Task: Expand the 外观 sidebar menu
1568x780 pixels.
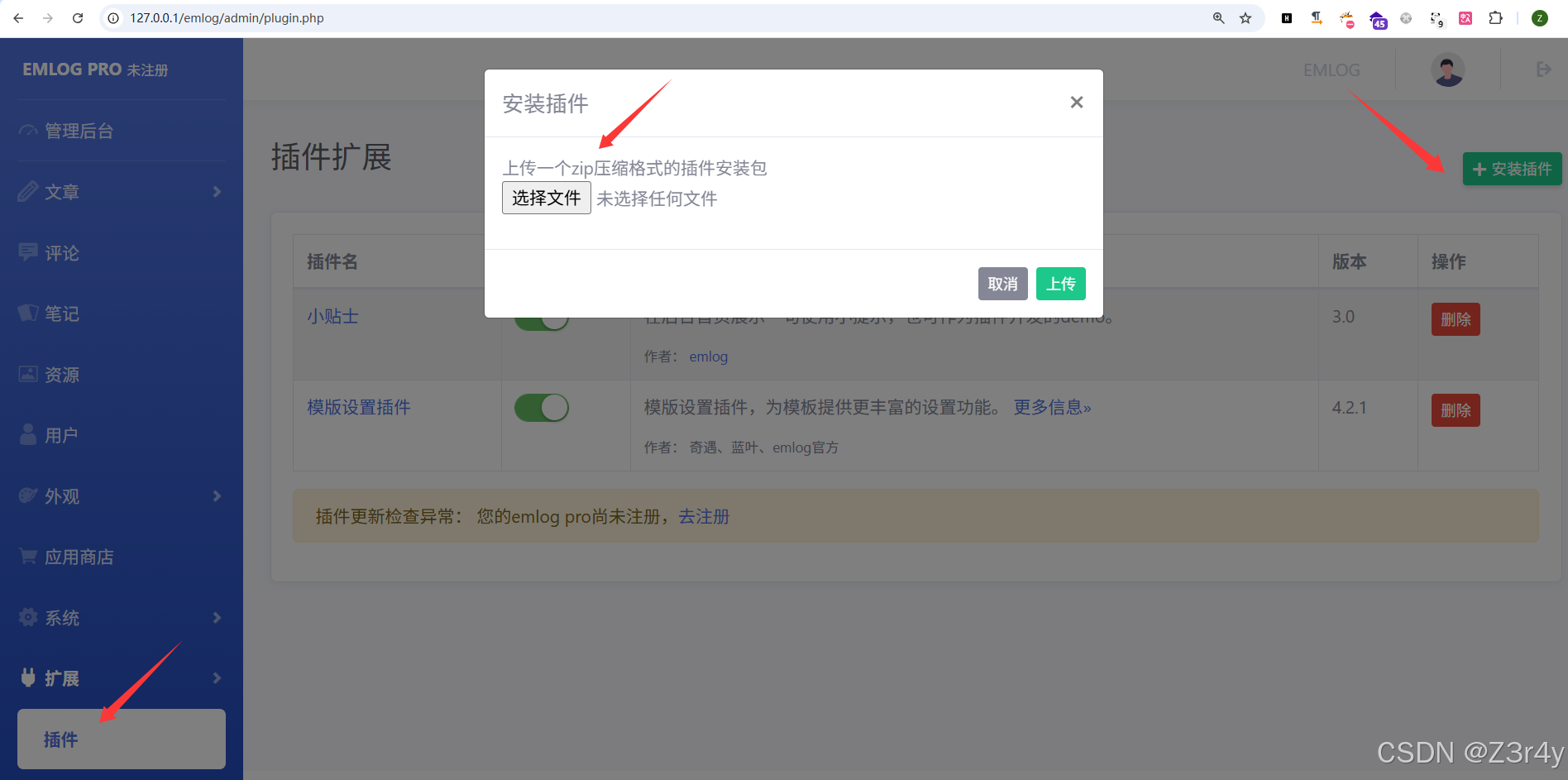Action: 122,496
